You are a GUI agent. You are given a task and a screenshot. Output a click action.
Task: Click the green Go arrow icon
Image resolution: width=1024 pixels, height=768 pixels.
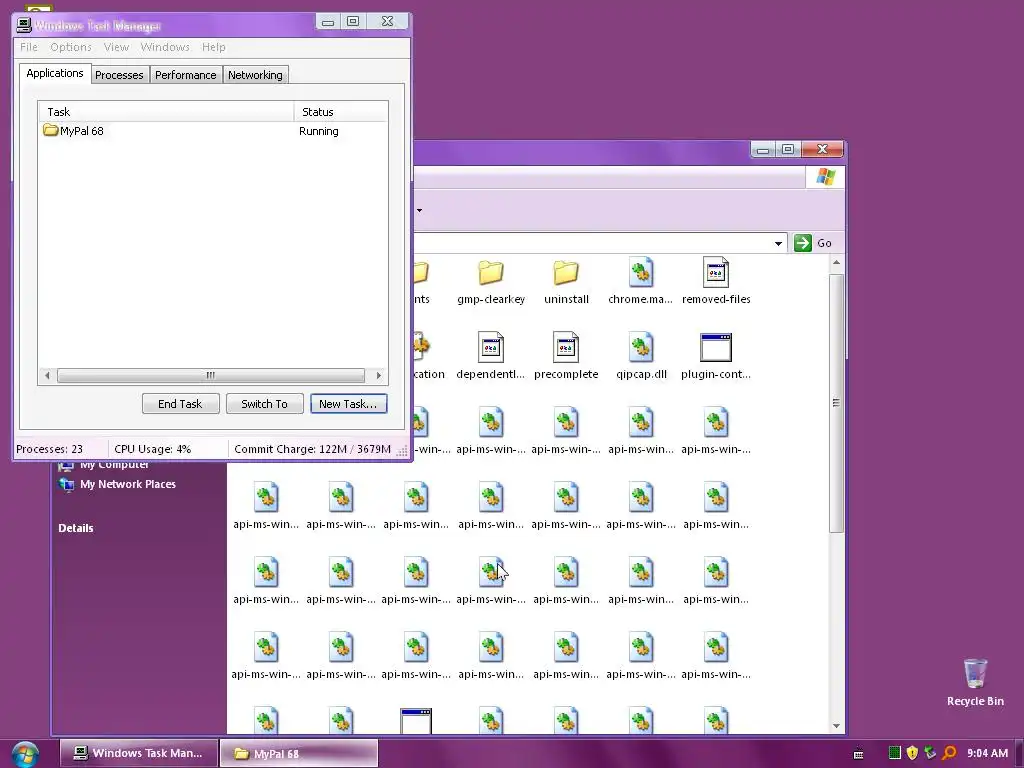pyautogui.click(x=803, y=243)
